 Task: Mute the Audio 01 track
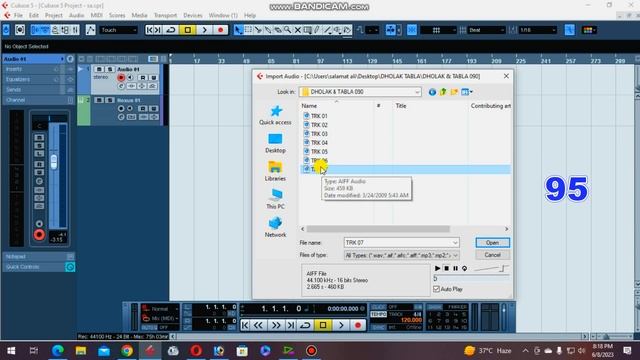click(x=99, y=69)
